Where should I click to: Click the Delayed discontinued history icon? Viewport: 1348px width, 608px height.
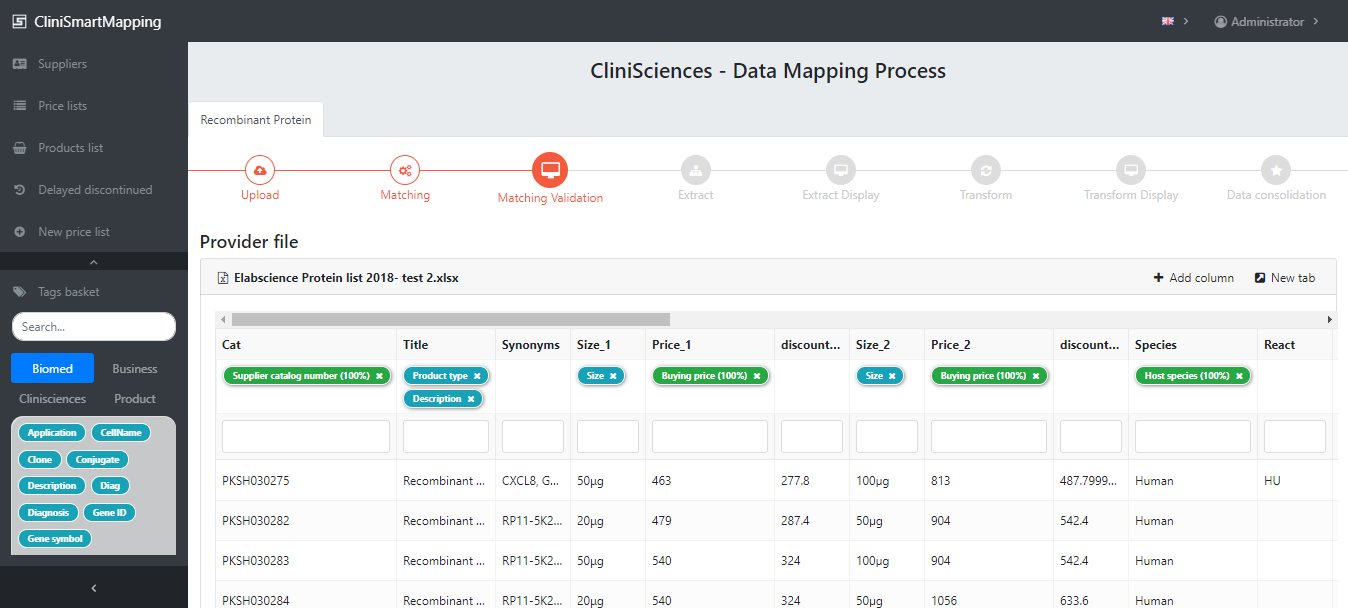(19, 190)
